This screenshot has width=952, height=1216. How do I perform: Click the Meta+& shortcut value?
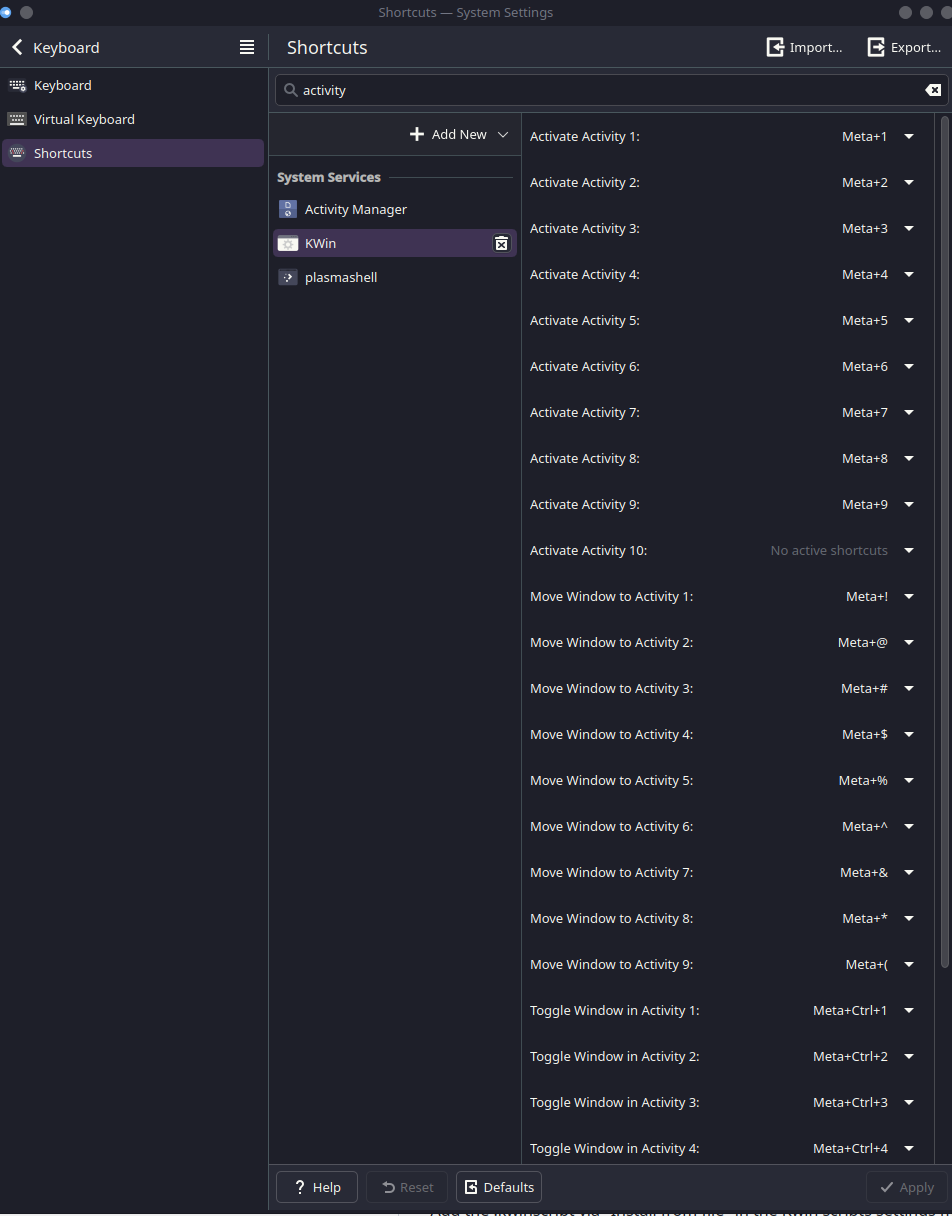pos(864,872)
